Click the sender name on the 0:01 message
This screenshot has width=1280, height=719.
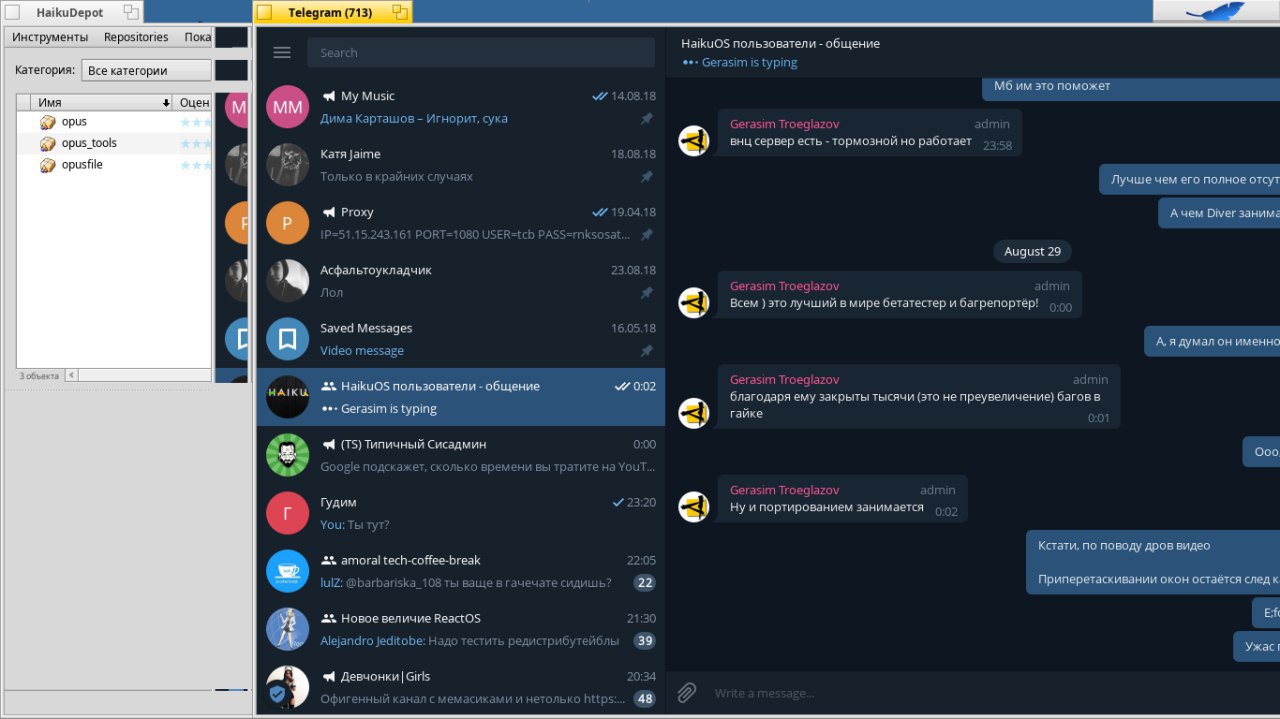pos(784,380)
